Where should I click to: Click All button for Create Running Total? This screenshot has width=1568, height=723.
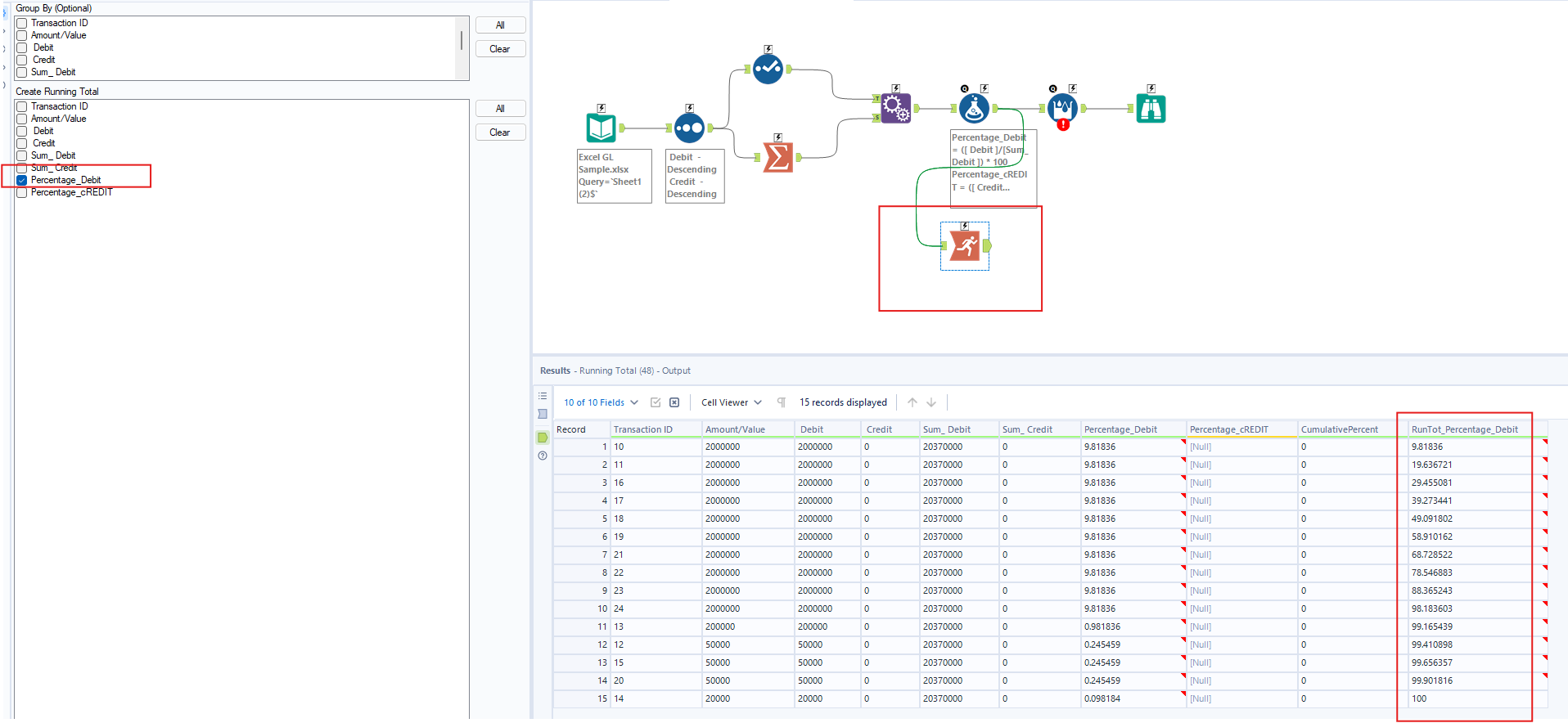coord(500,109)
